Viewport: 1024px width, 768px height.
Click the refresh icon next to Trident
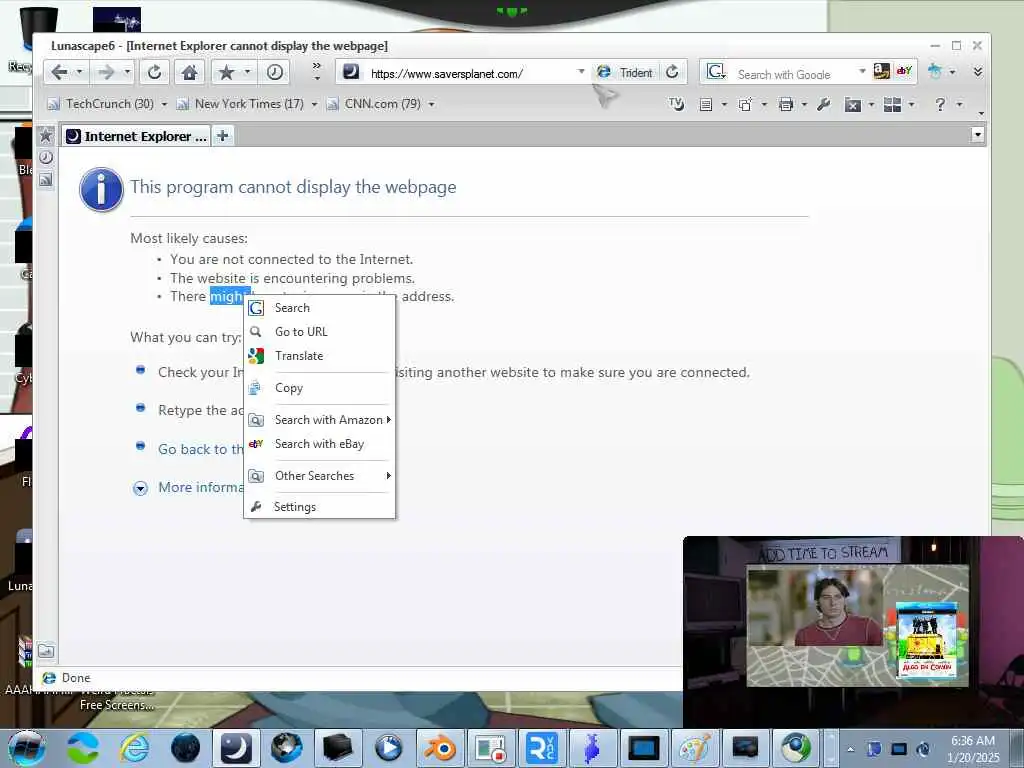click(672, 72)
